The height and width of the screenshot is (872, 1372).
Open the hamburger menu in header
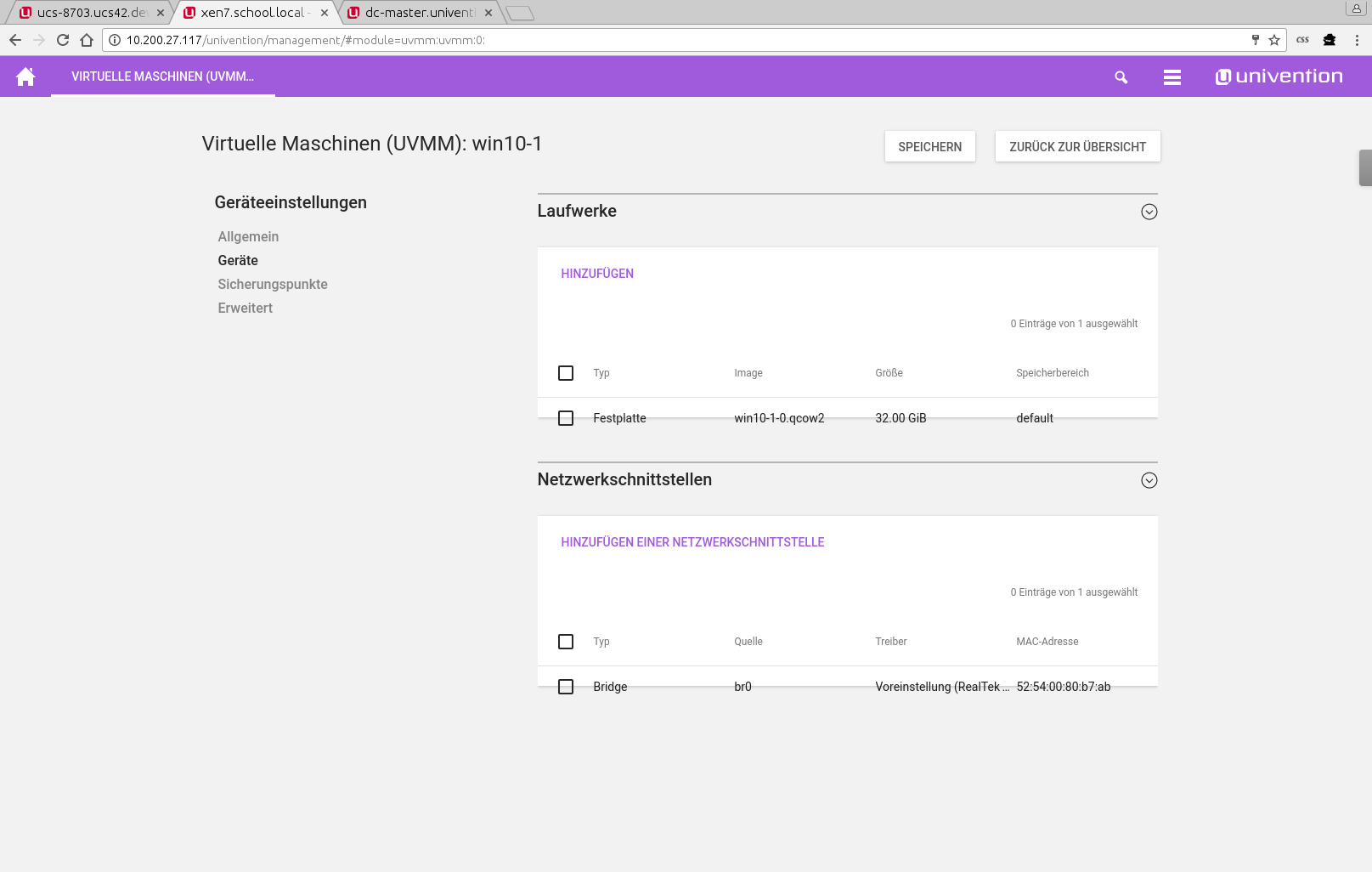[1172, 77]
